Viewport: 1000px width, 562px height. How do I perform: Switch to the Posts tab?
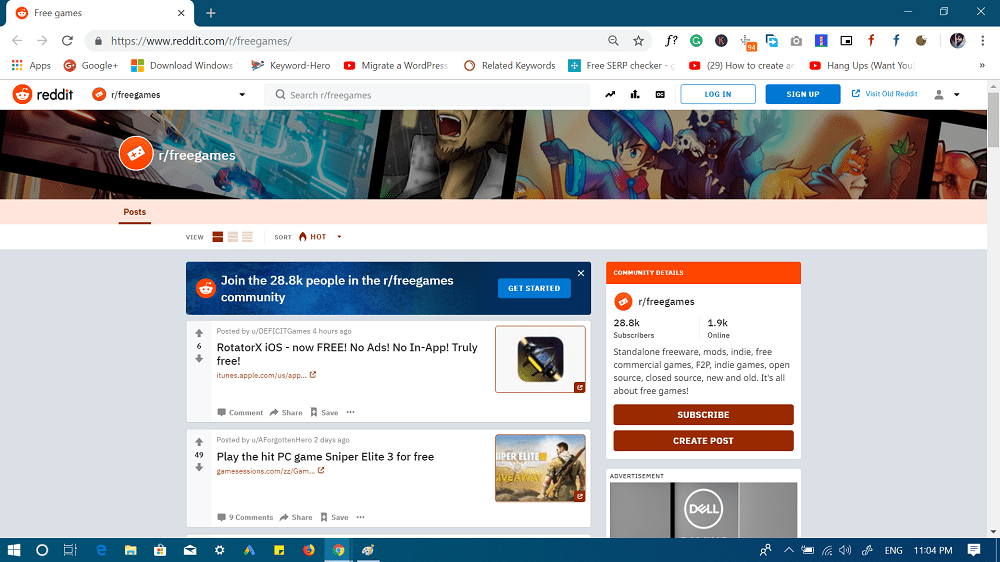pos(135,212)
